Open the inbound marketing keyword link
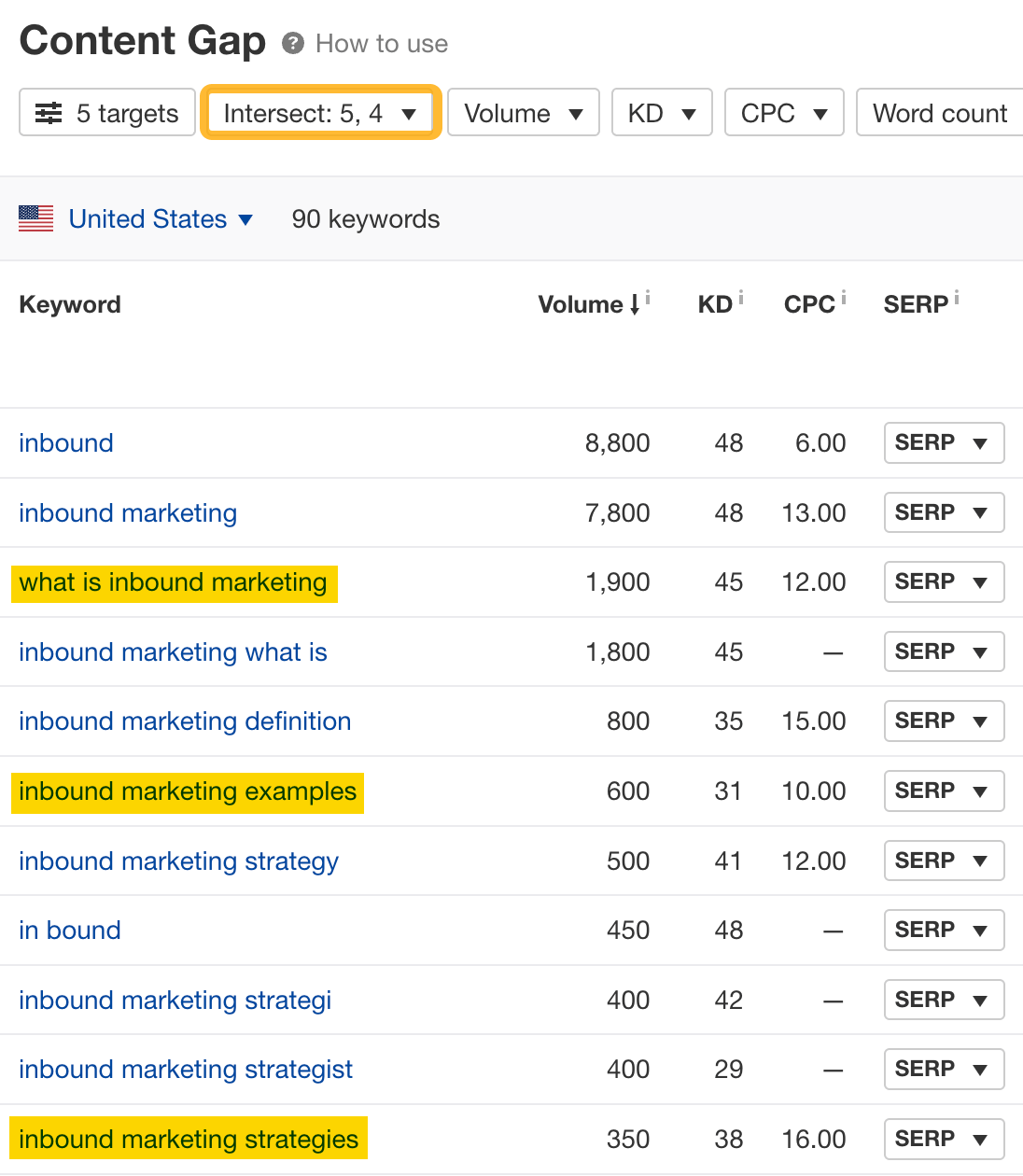 (127, 512)
